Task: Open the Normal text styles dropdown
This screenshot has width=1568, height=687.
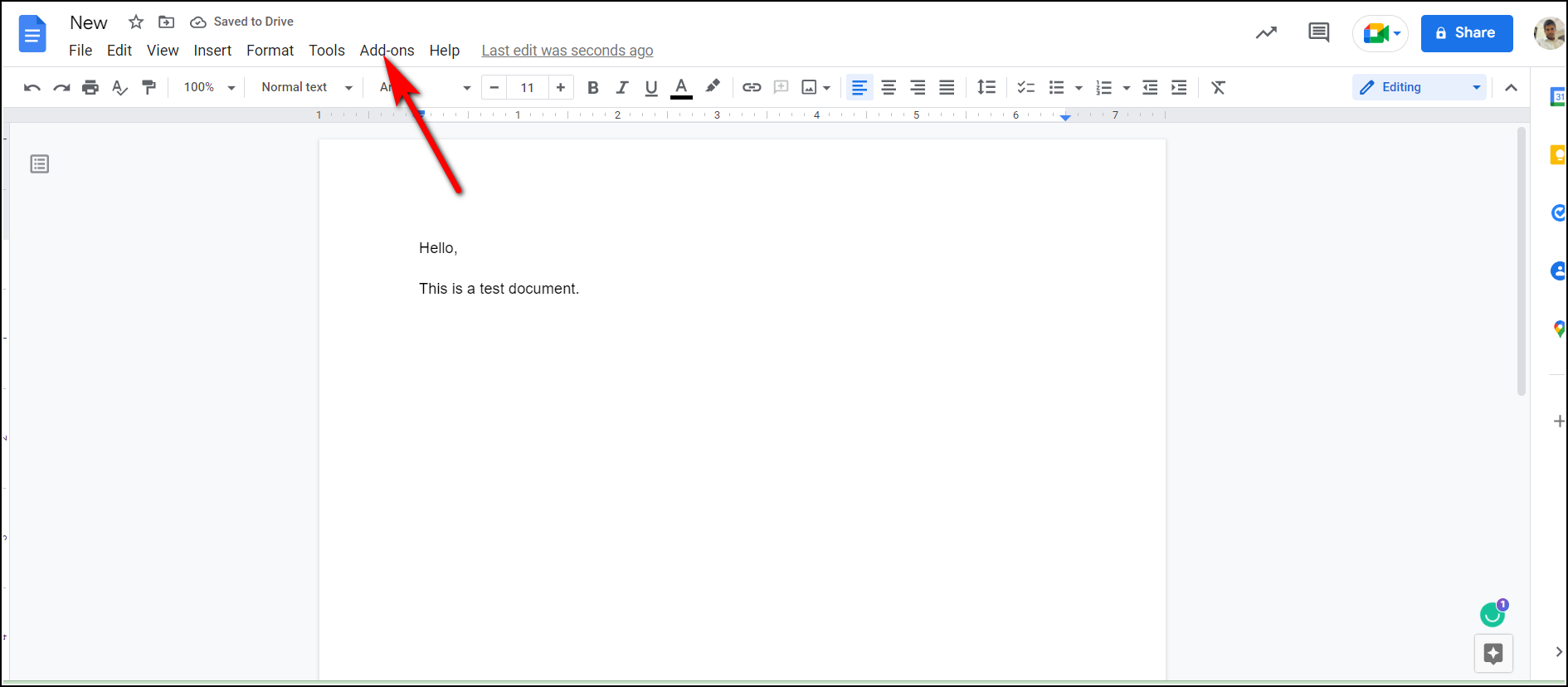Action: [307, 87]
